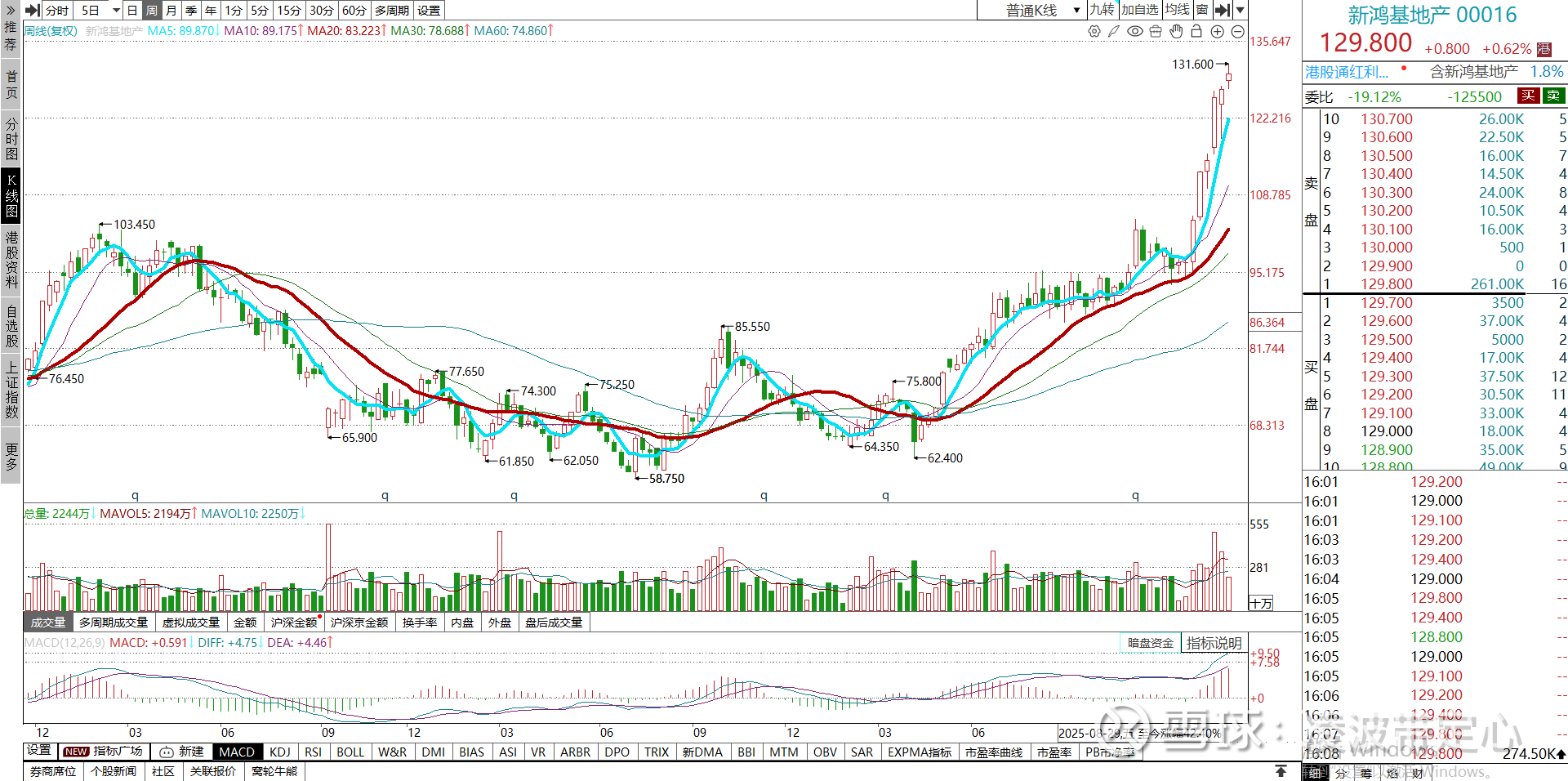The image size is (1568, 781).
Task: Select the 市盈率曲线 tab
Action: [994, 752]
